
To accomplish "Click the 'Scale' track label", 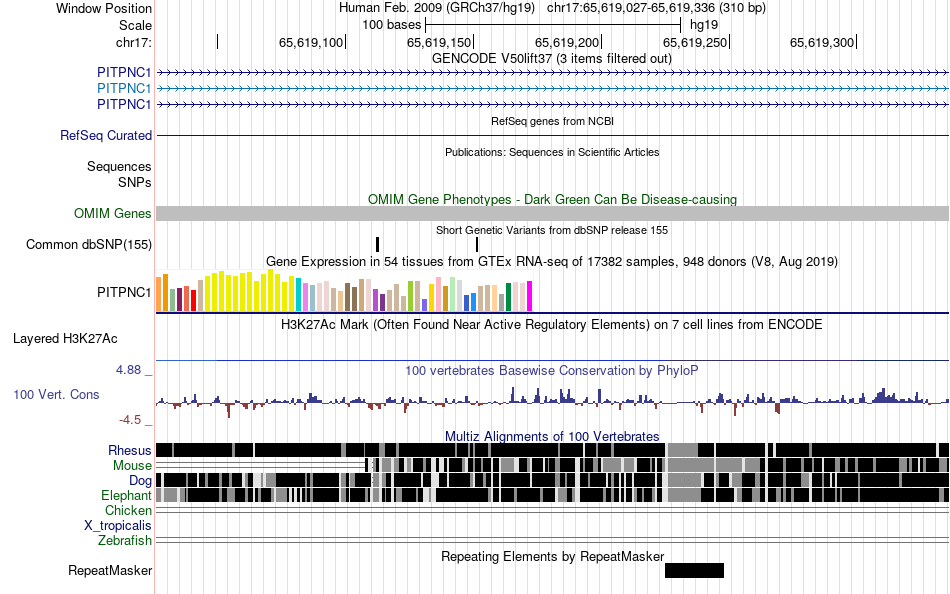I will (x=135, y=25).
